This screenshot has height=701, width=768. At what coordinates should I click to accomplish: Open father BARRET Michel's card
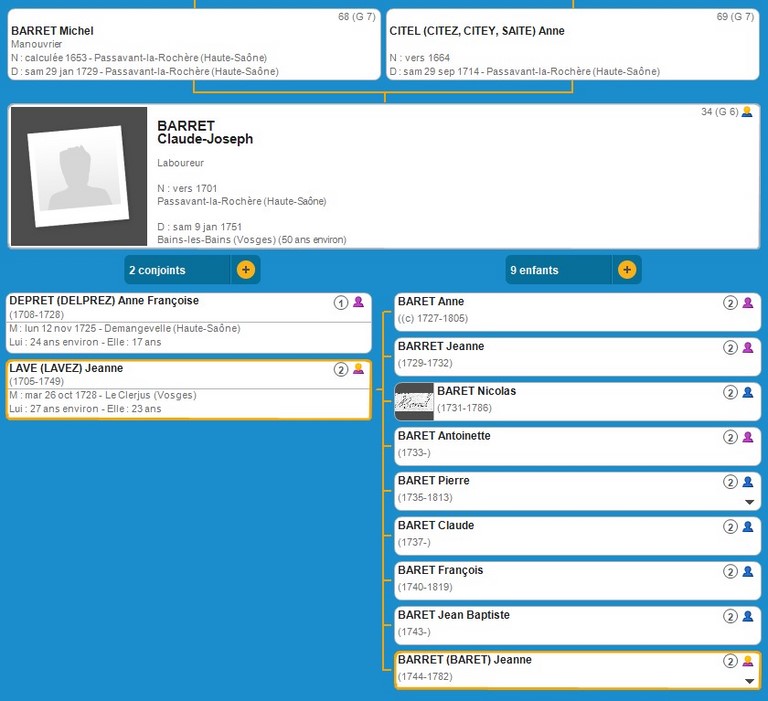194,45
